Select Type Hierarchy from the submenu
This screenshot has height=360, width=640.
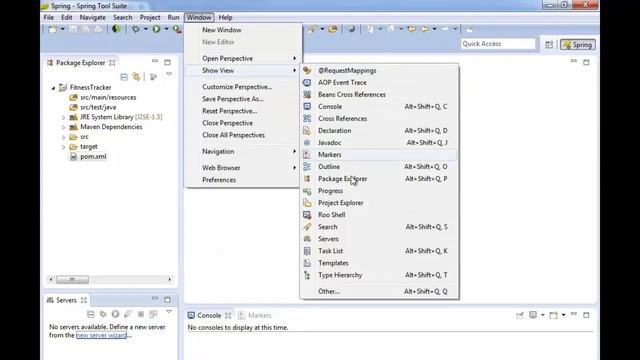point(379,275)
